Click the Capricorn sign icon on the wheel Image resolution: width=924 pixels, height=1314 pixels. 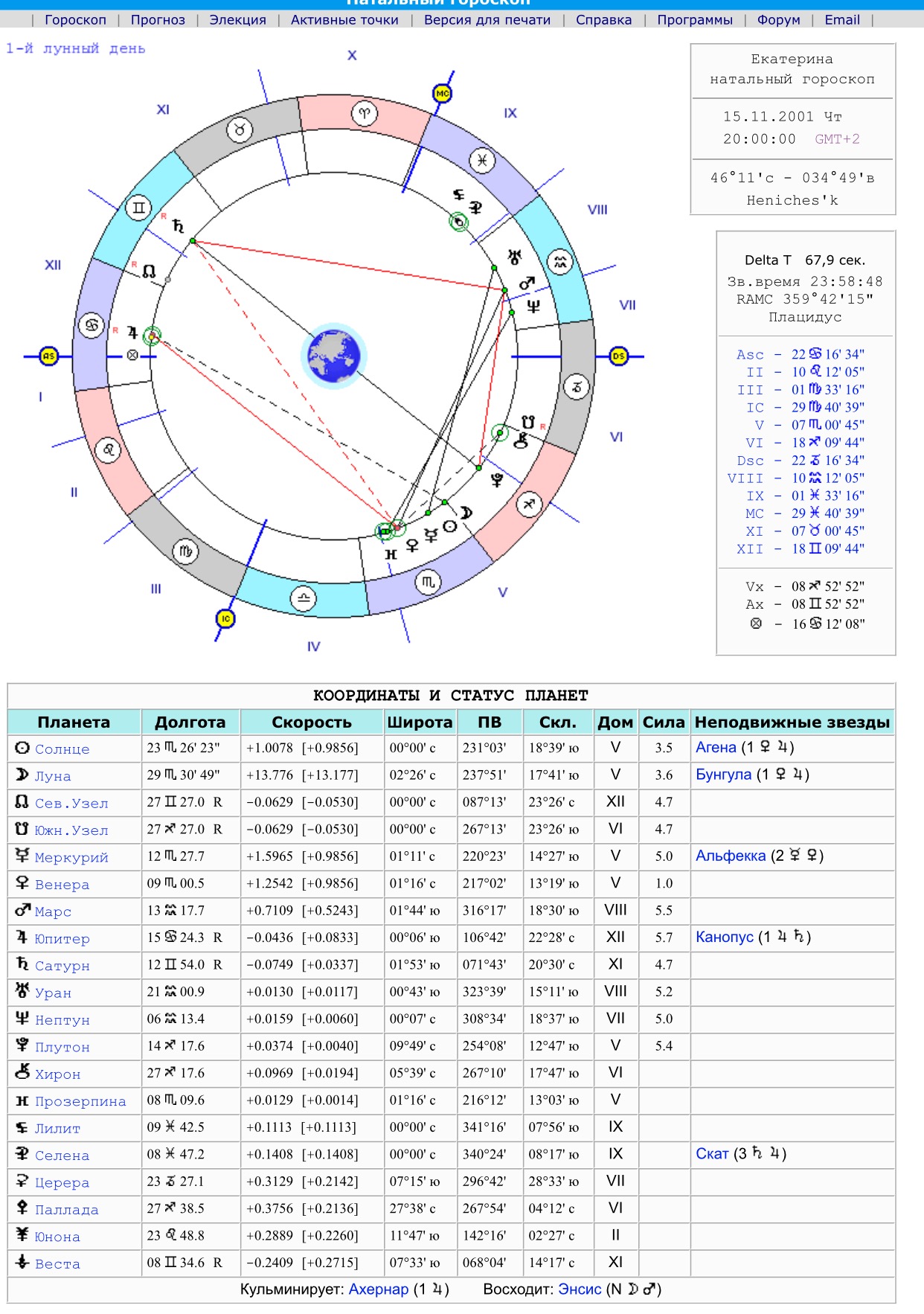tap(577, 386)
